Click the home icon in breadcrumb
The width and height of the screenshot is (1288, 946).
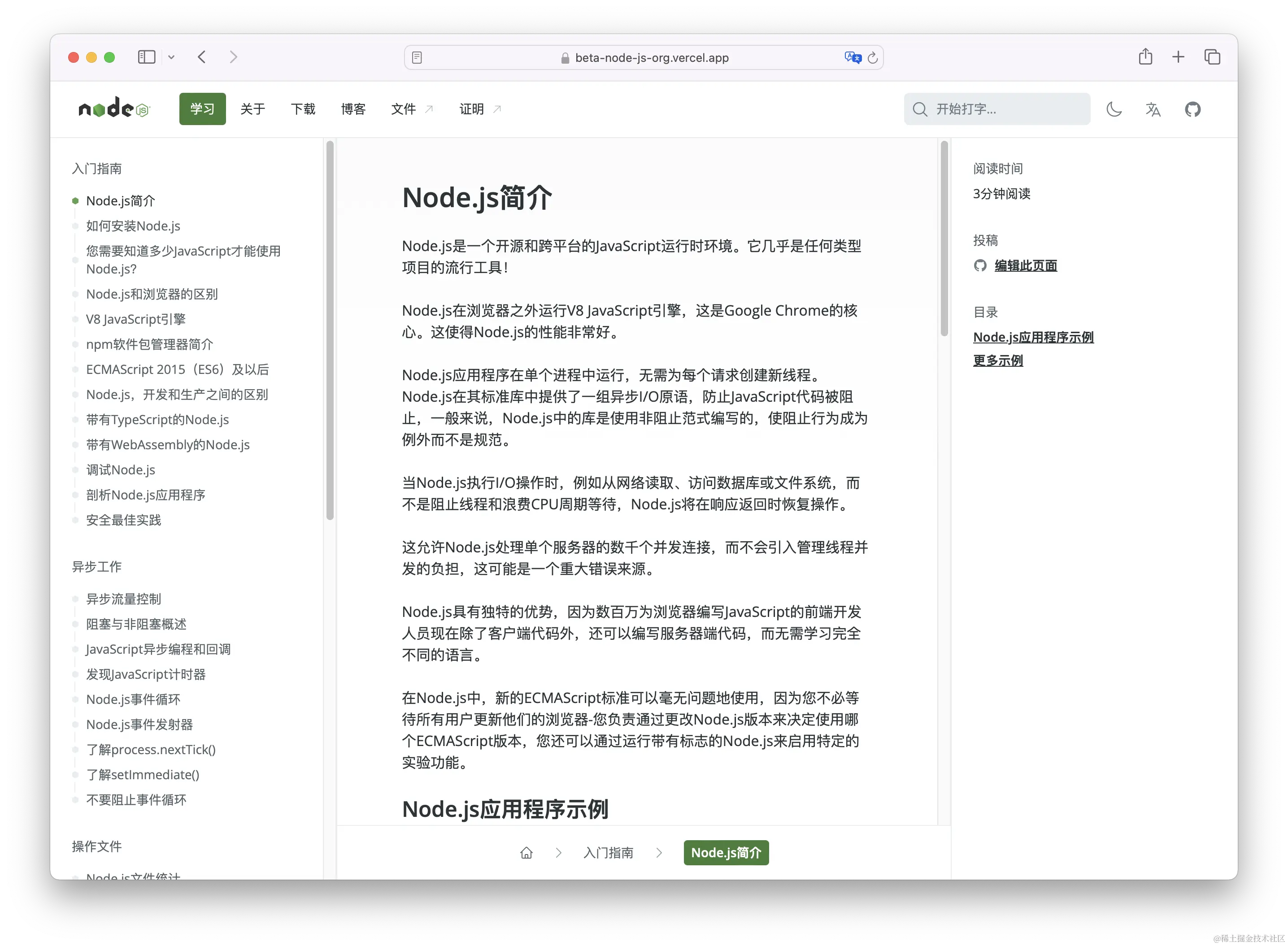tap(527, 853)
